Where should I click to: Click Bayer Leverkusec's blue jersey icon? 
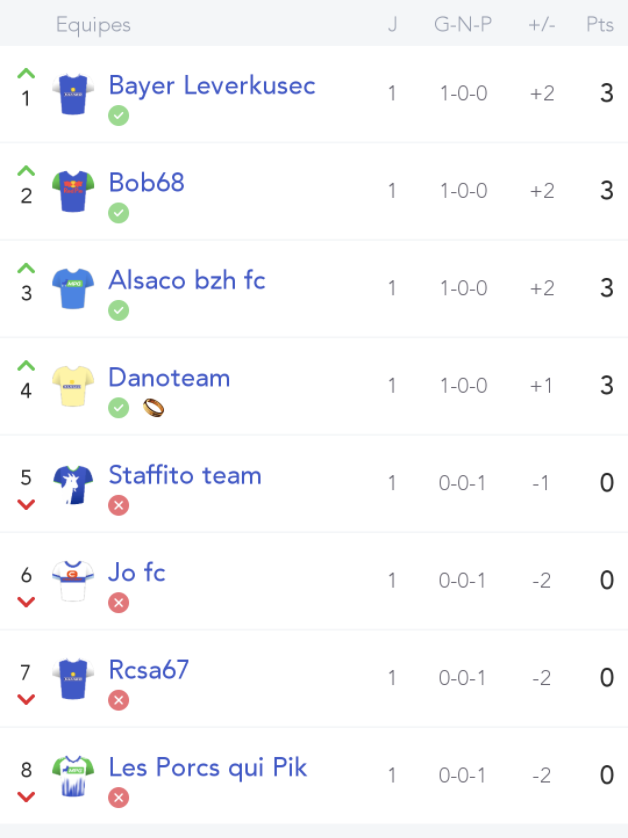point(73,94)
